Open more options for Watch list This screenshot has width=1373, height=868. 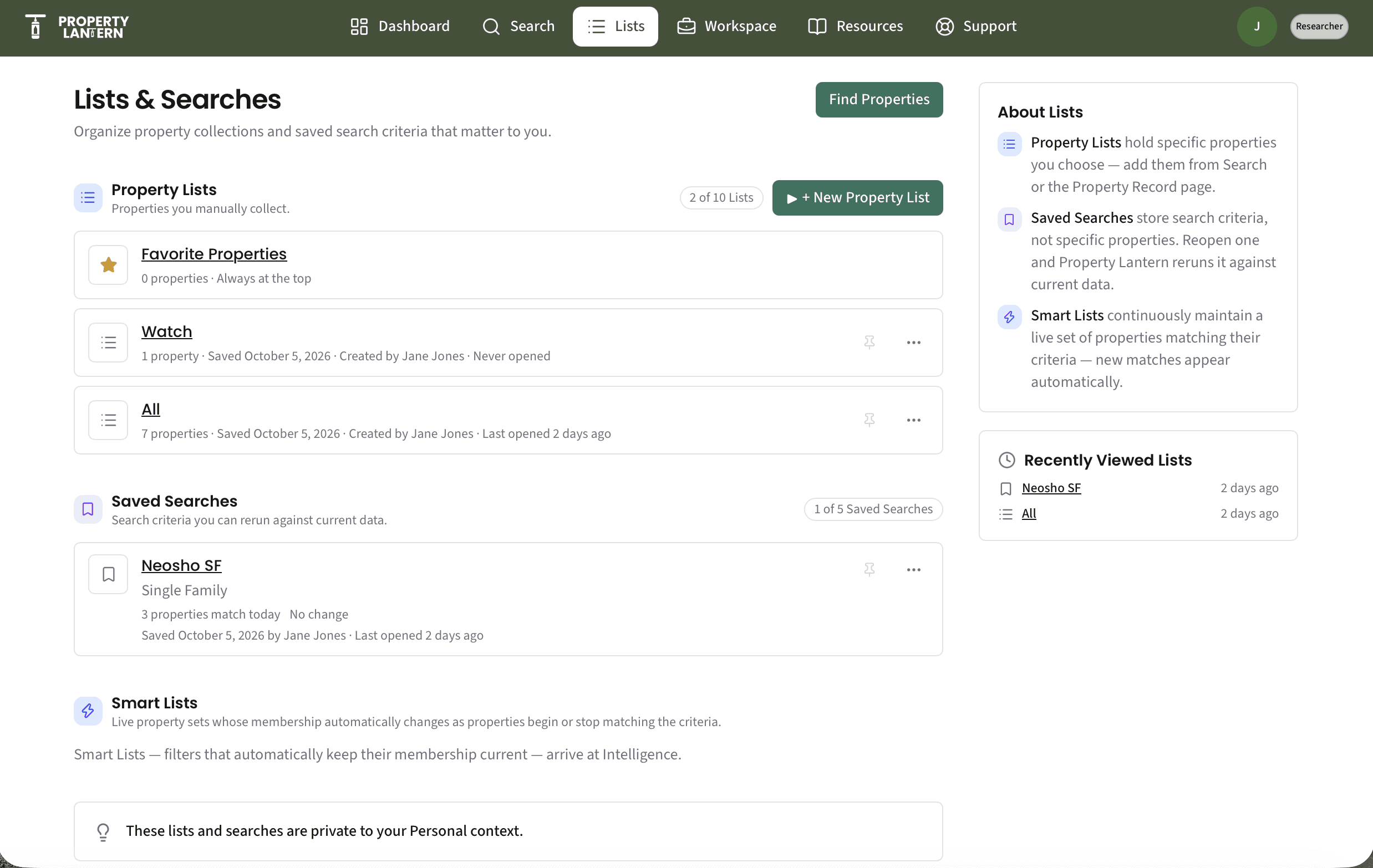tap(913, 343)
